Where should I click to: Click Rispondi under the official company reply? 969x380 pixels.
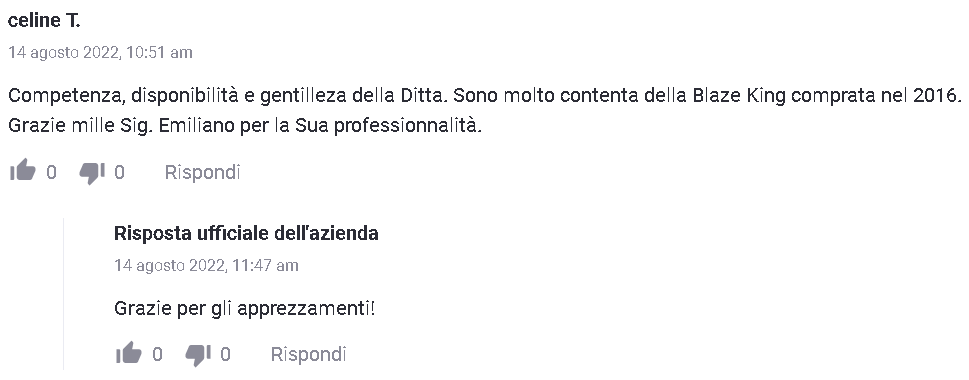pos(308,354)
